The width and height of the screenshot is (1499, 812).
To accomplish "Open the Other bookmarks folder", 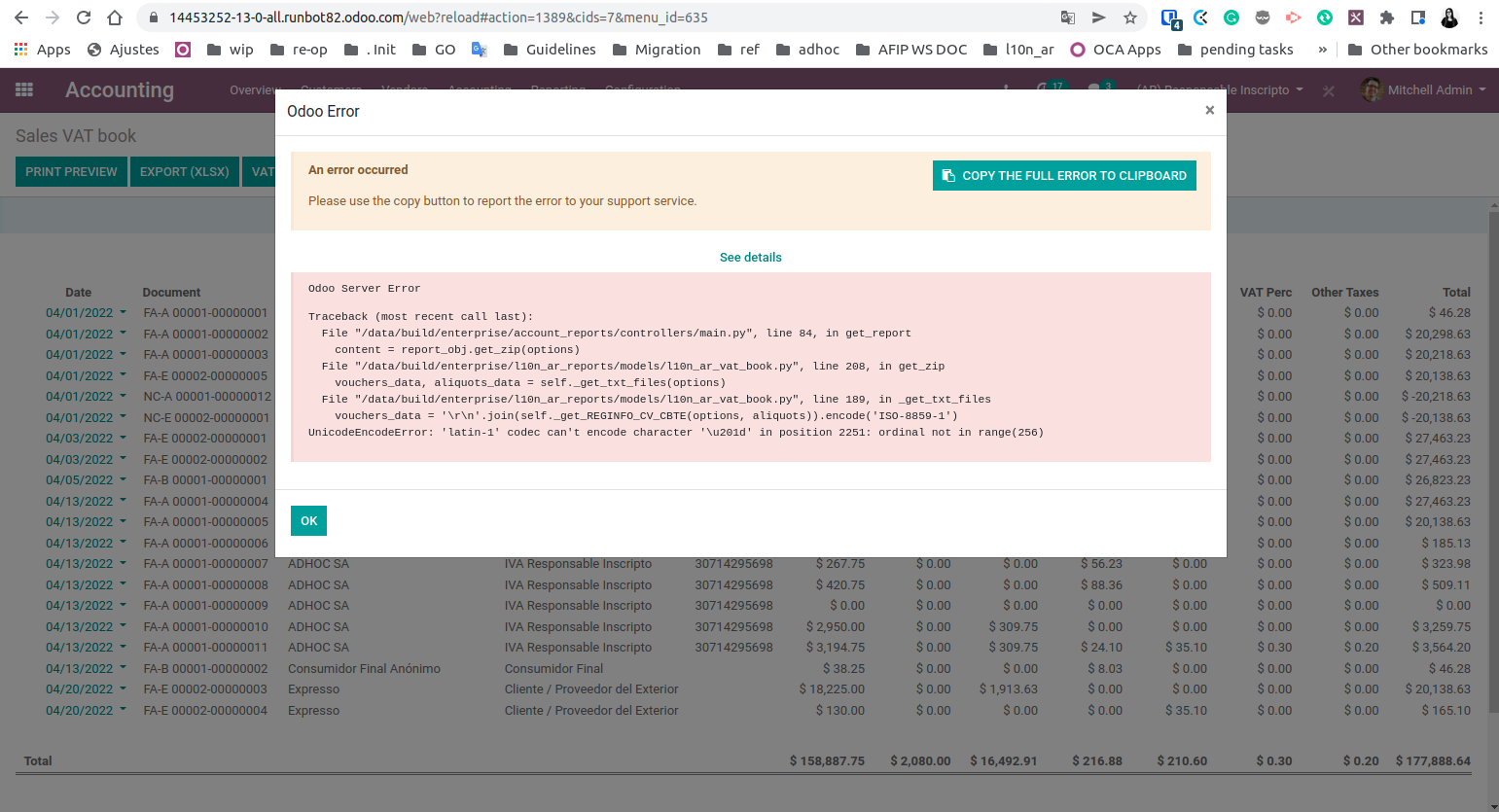I will (1418, 50).
